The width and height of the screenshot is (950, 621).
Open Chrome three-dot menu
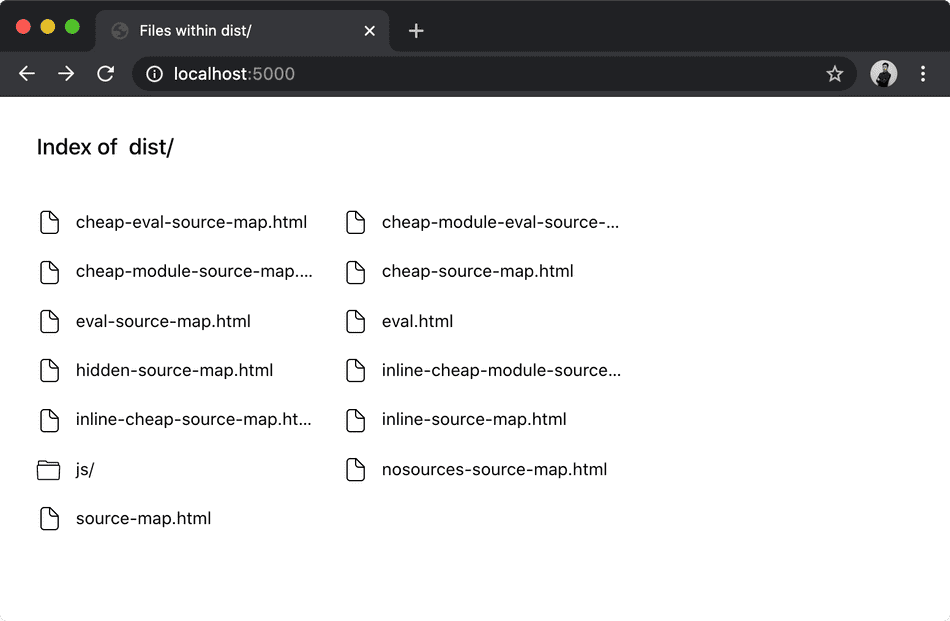point(923,74)
